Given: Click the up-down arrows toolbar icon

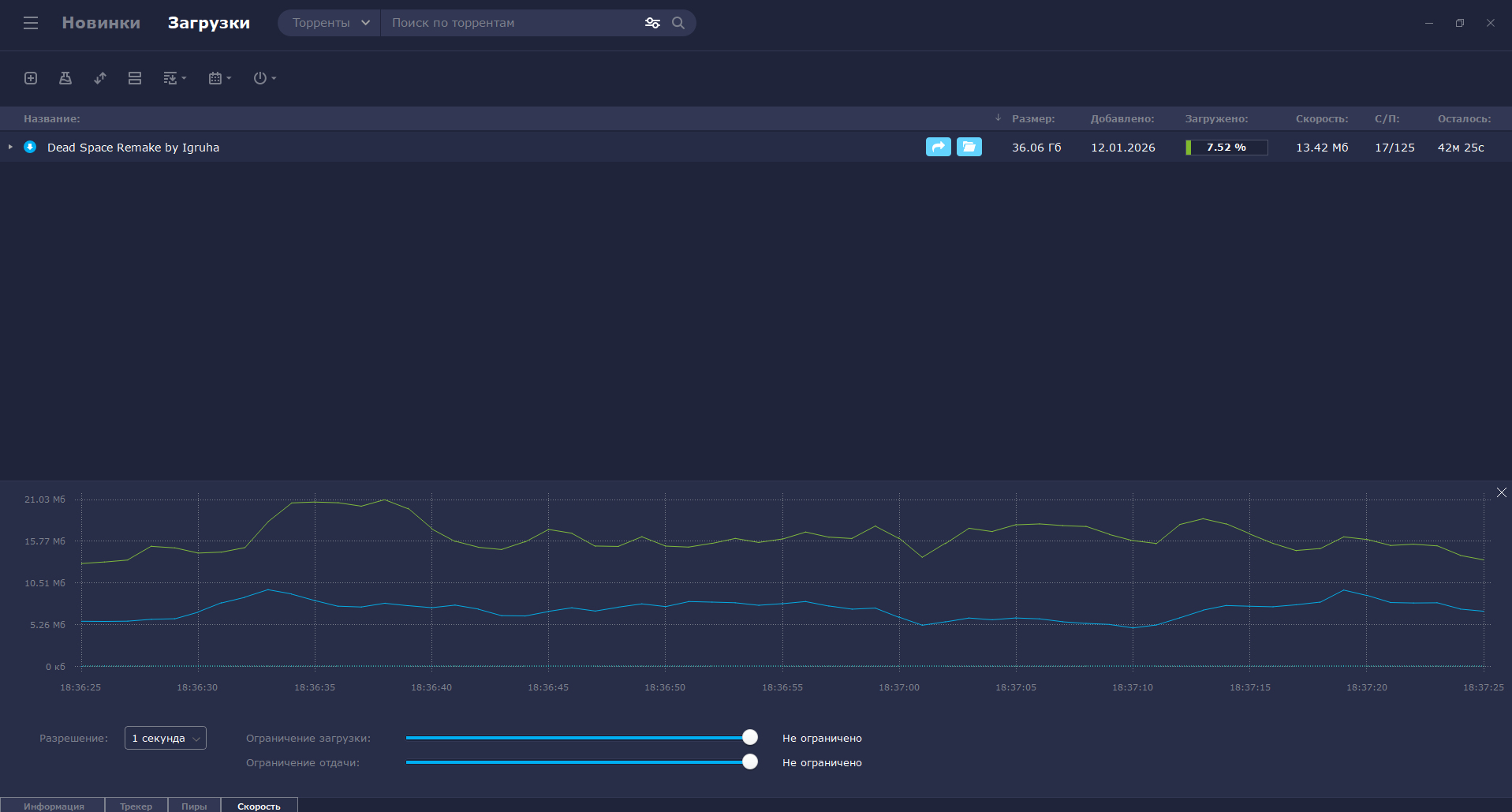Looking at the screenshot, I should coord(100,78).
